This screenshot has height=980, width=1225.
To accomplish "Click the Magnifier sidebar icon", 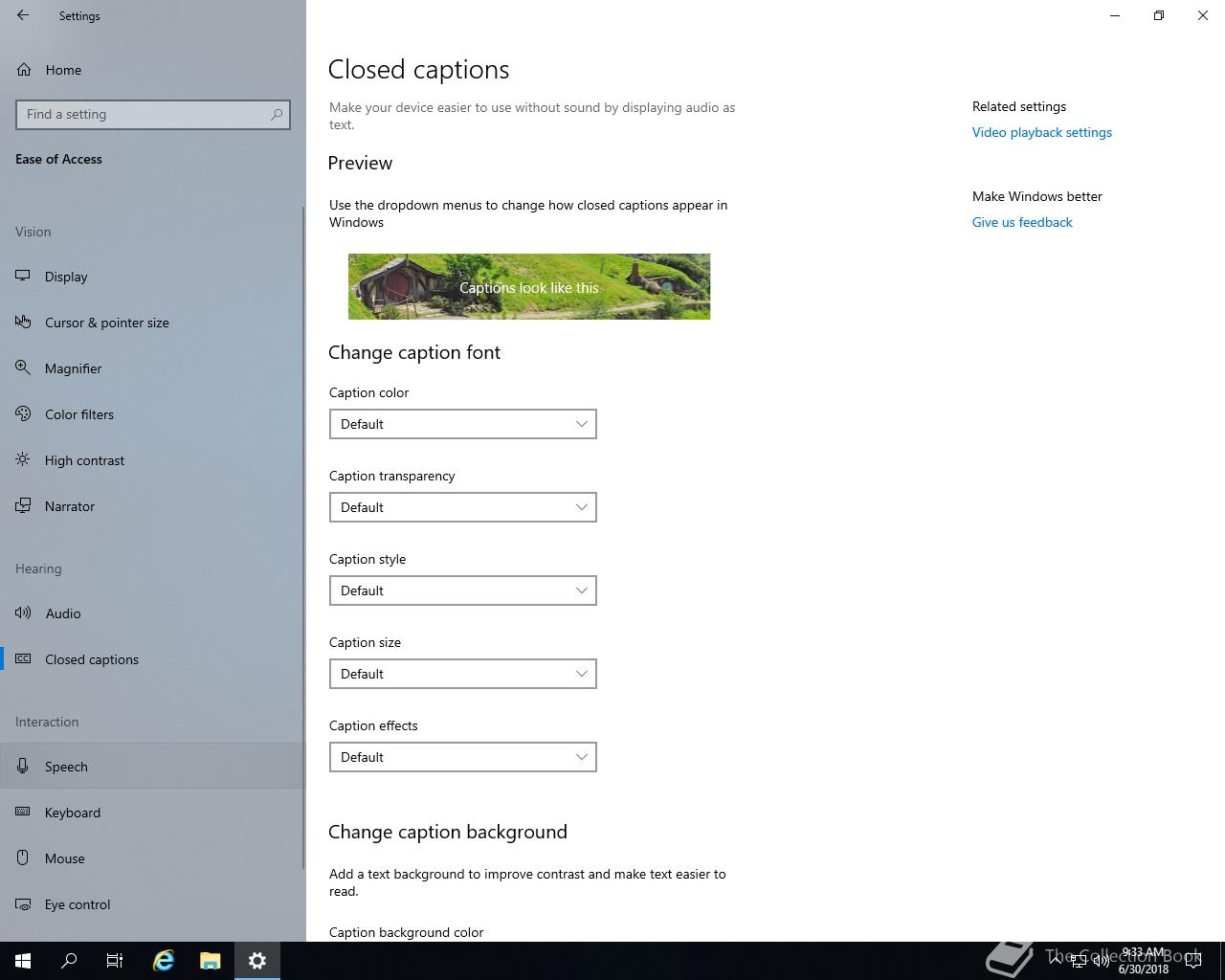I will coord(23,368).
